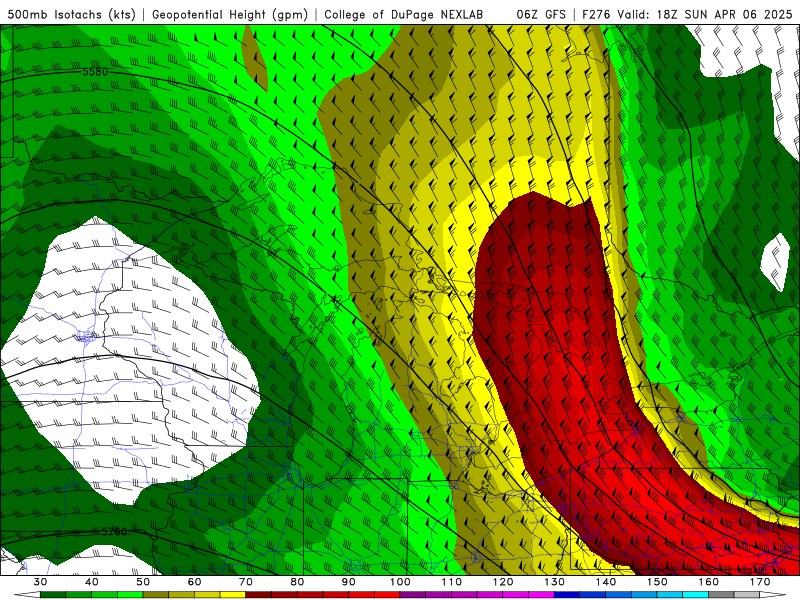The height and width of the screenshot is (600, 800).
Task: Click the 160 label on the color scale
Action: 709,582
